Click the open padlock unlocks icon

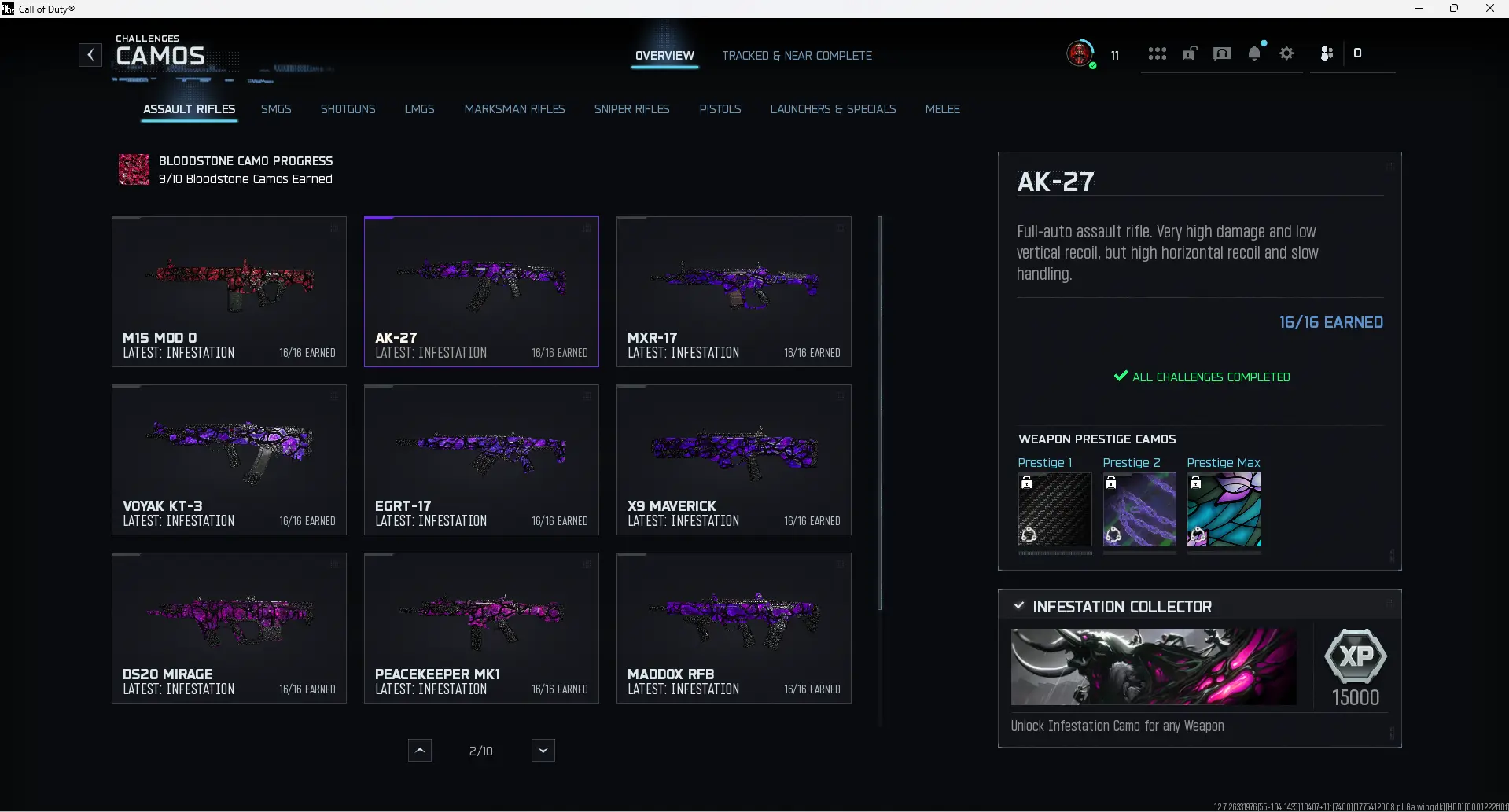click(x=1189, y=53)
